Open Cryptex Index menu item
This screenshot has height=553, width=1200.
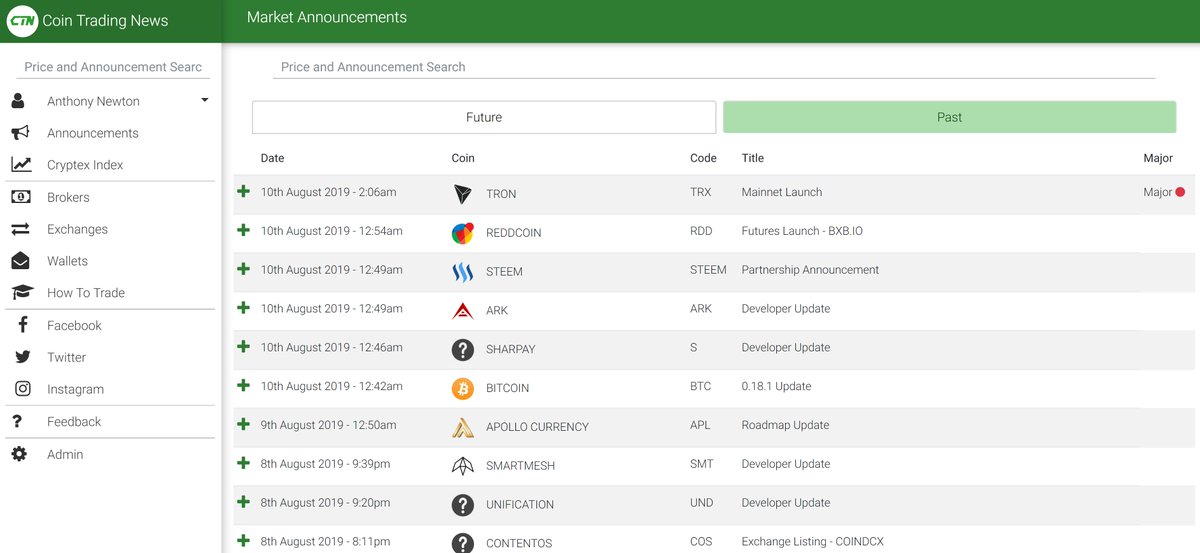85,165
